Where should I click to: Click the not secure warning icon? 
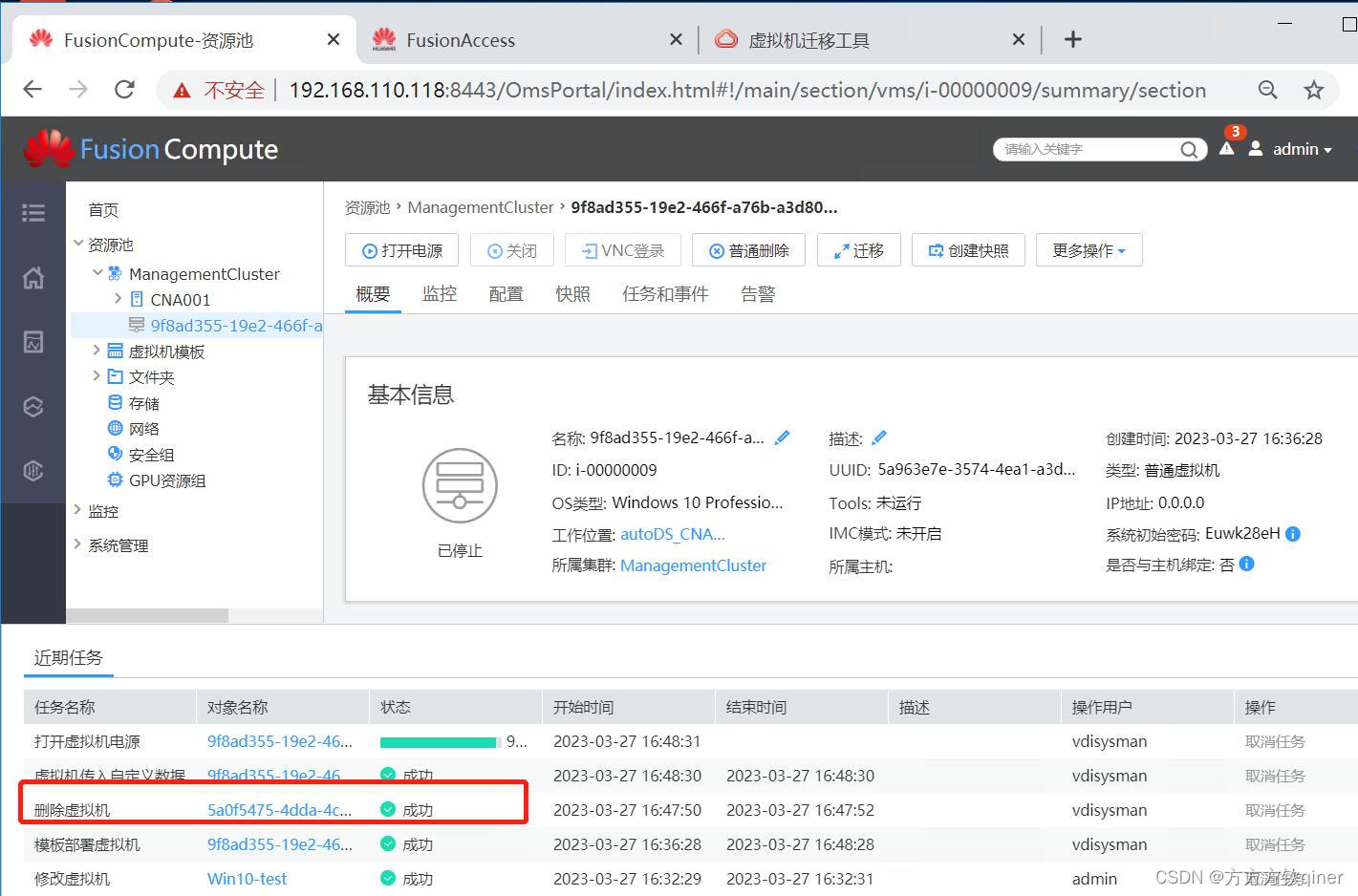tap(182, 91)
